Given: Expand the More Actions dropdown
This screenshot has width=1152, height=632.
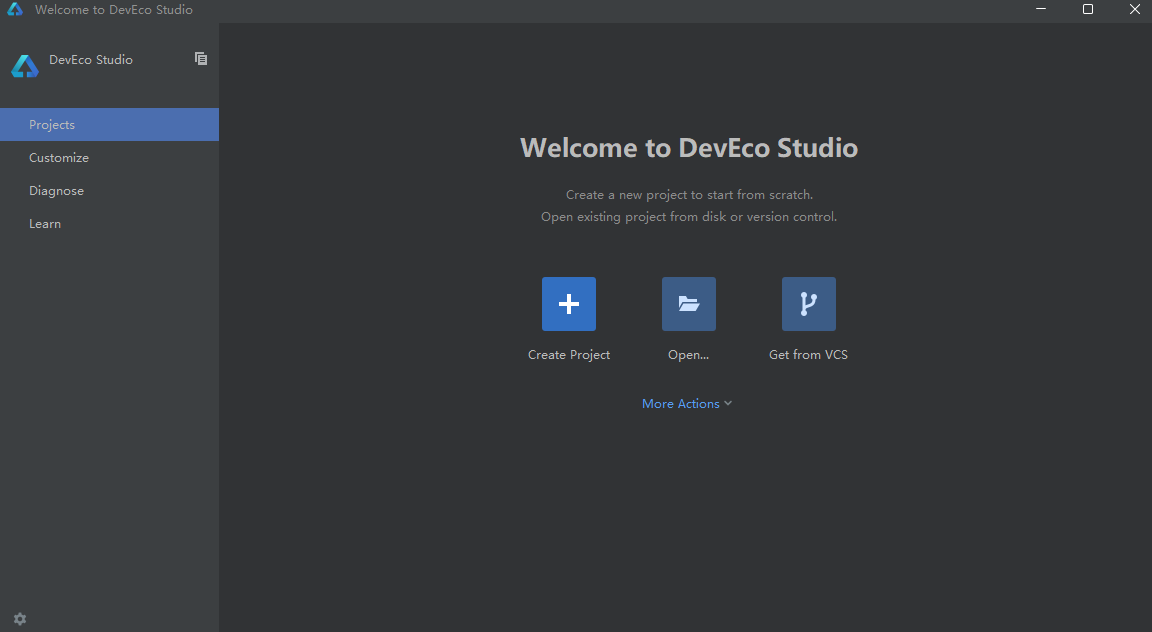Looking at the screenshot, I should pyautogui.click(x=687, y=403).
